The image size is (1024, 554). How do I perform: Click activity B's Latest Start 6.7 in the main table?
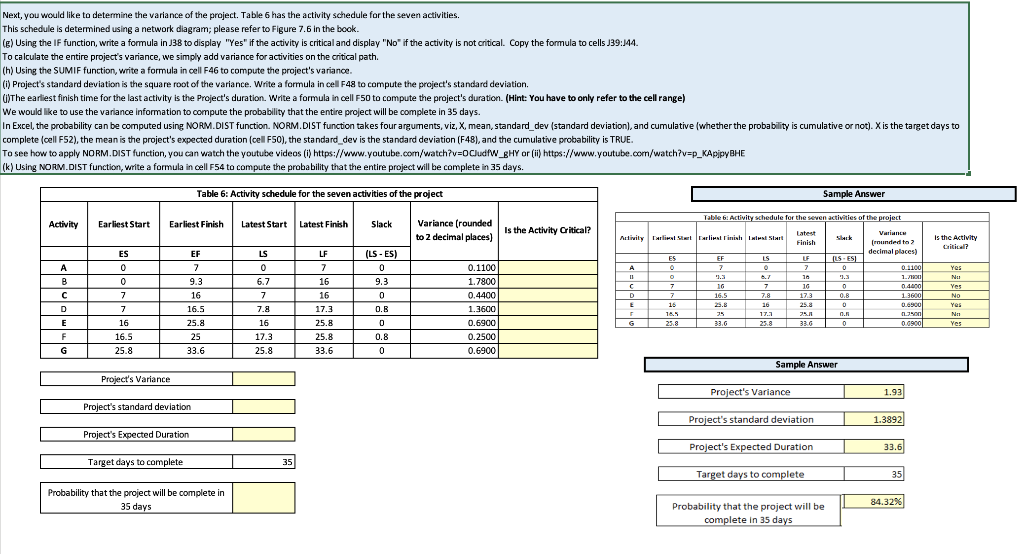pyautogui.click(x=264, y=282)
